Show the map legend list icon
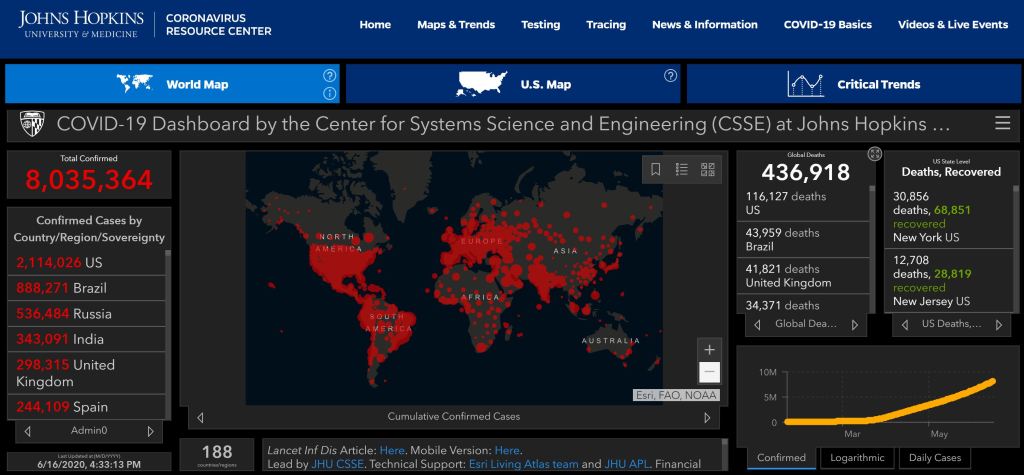1024x475 pixels. [x=682, y=169]
